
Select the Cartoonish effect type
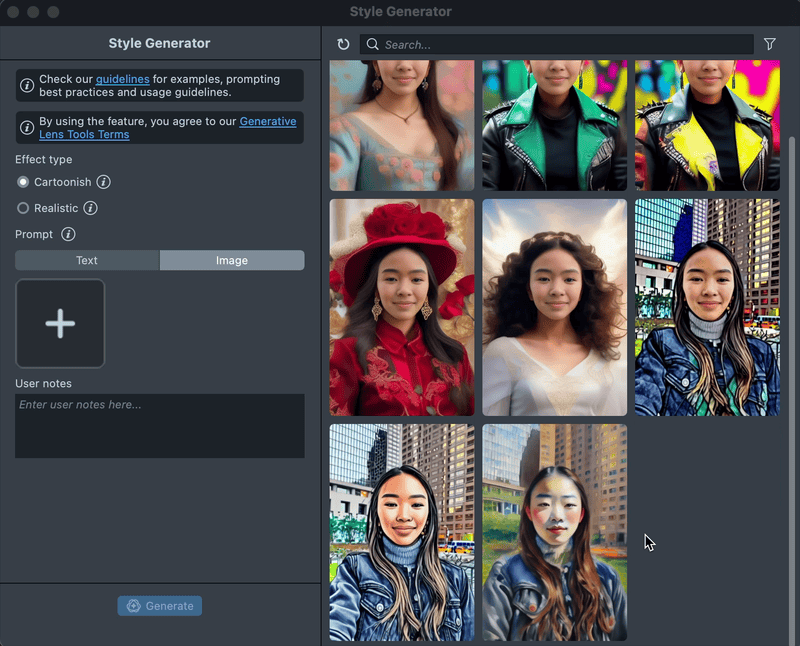(x=23, y=182)
